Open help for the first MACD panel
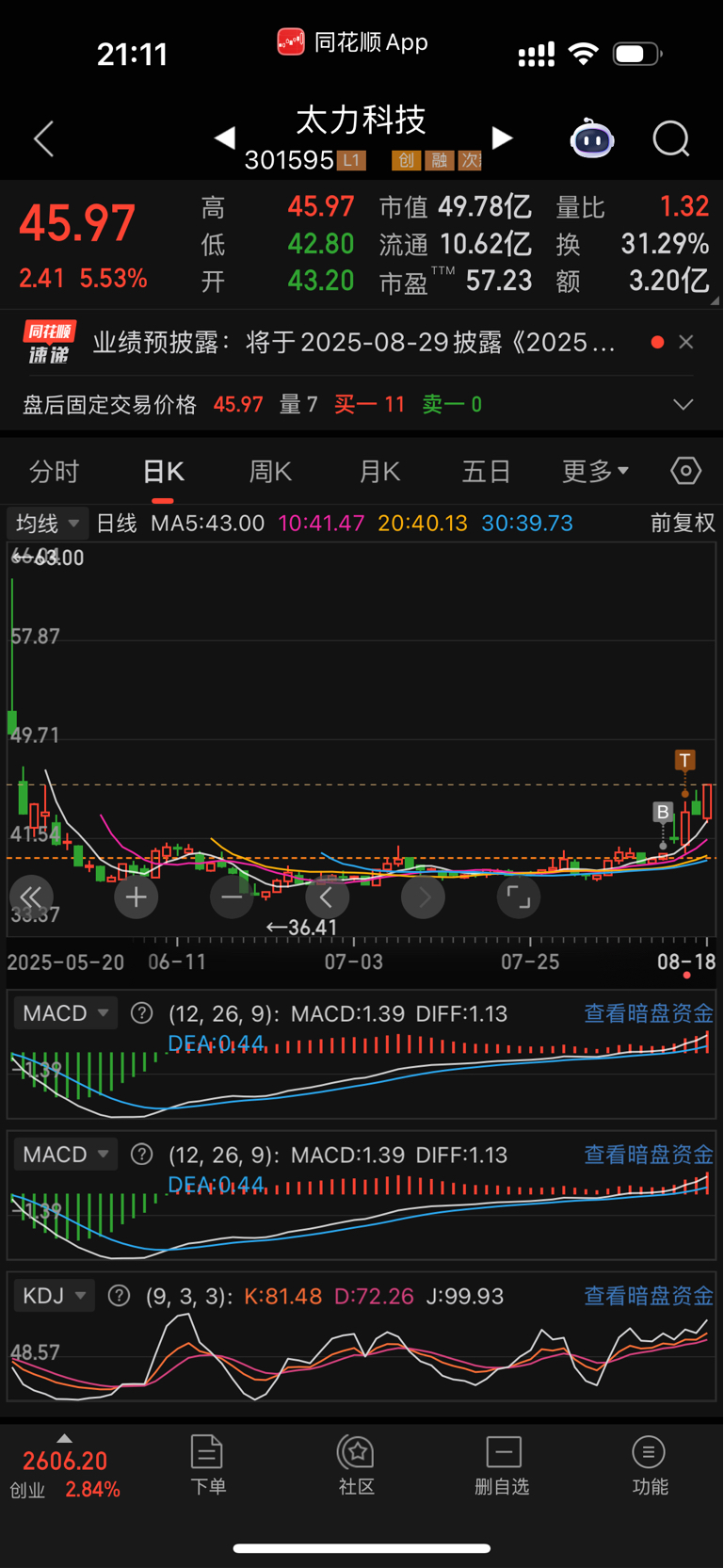Screen dimensions: 724x1568 (141, 1013)
